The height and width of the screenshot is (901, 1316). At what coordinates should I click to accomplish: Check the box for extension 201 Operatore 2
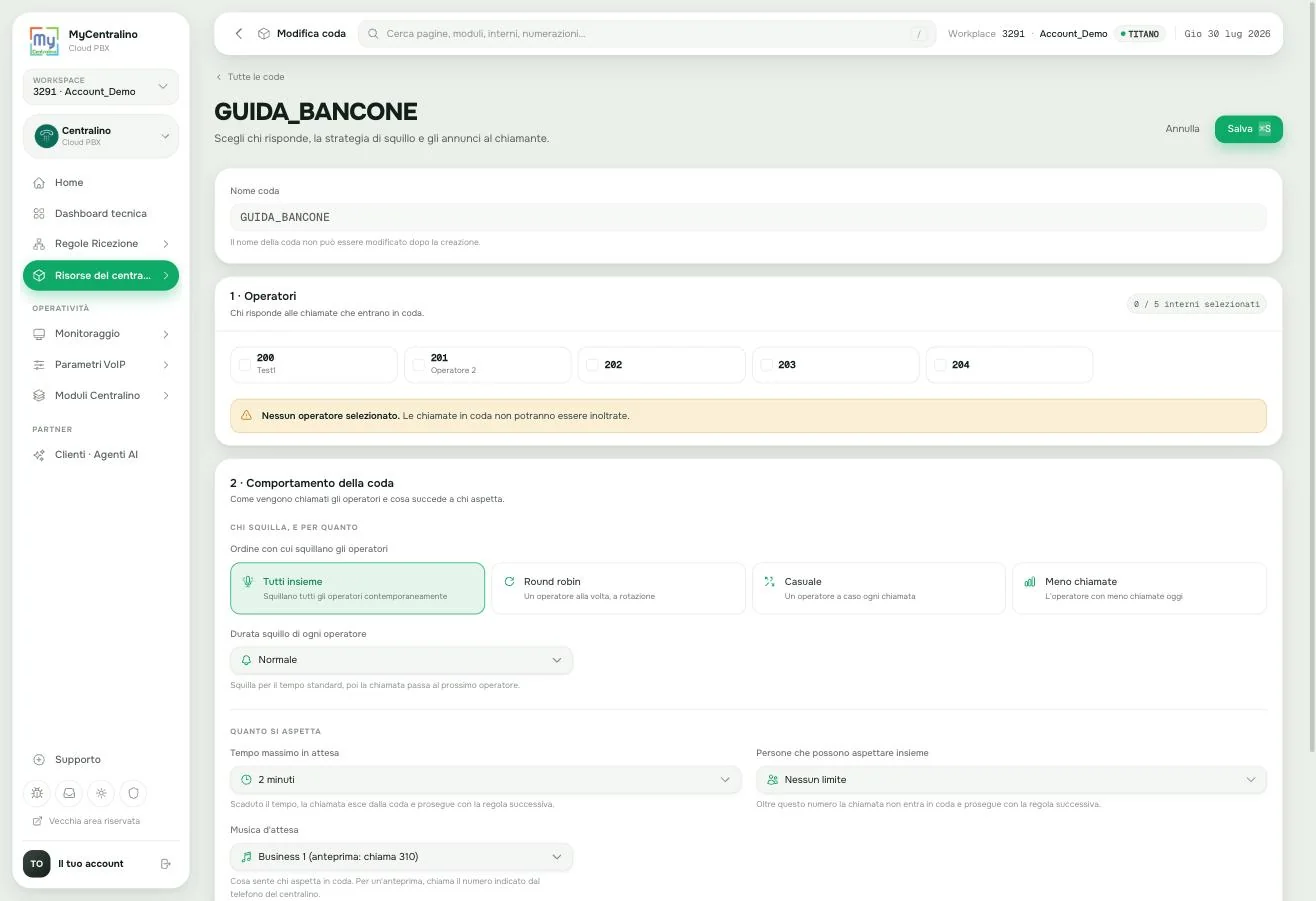(x=419, y=365)
